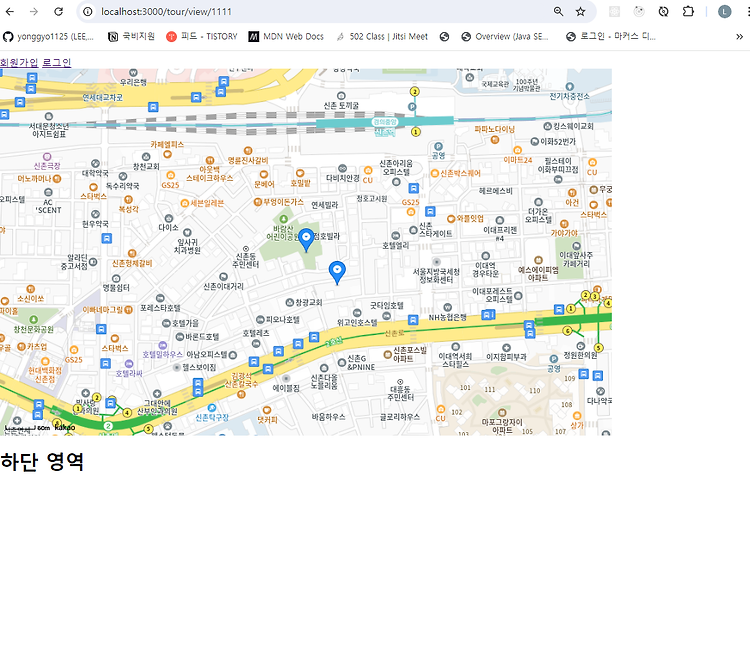Go back with the browser back arrow
This screenshot has height=651, width=750.
coord(10,11)
